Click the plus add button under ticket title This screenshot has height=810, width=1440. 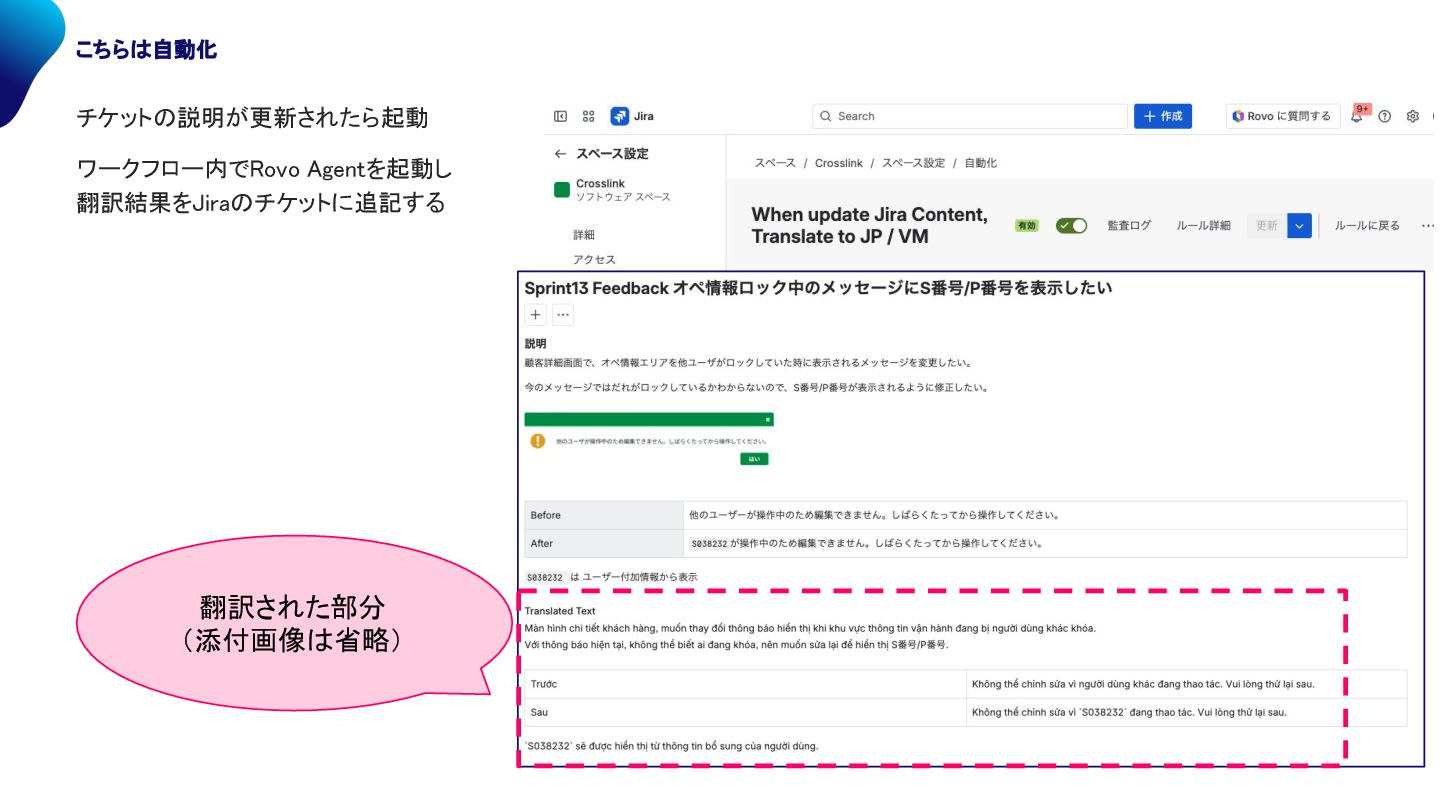536,315
